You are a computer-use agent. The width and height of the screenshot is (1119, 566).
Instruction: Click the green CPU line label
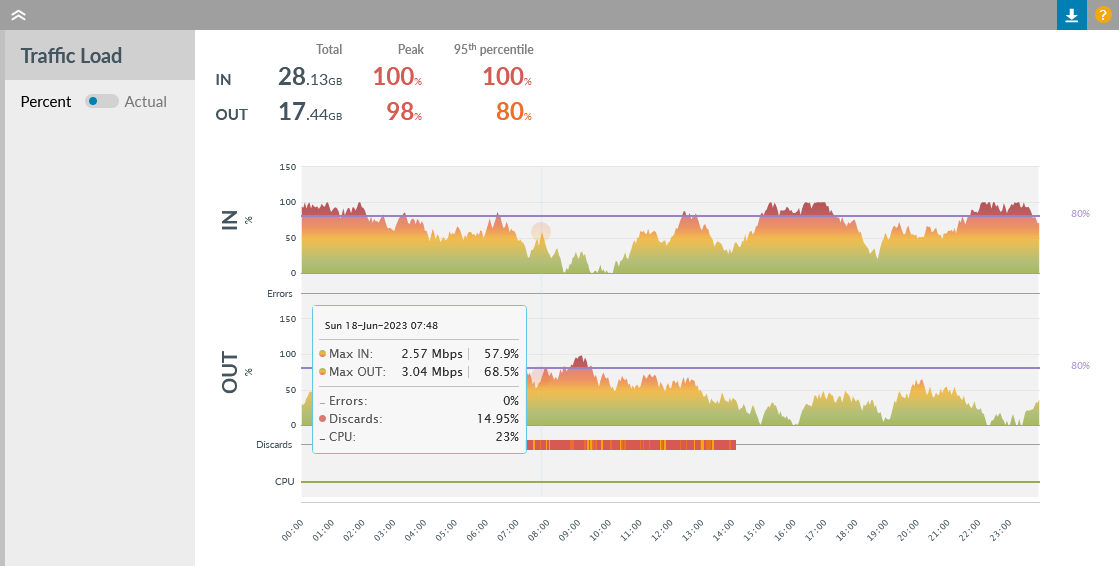pyautogui.click(x=284, y=481)
